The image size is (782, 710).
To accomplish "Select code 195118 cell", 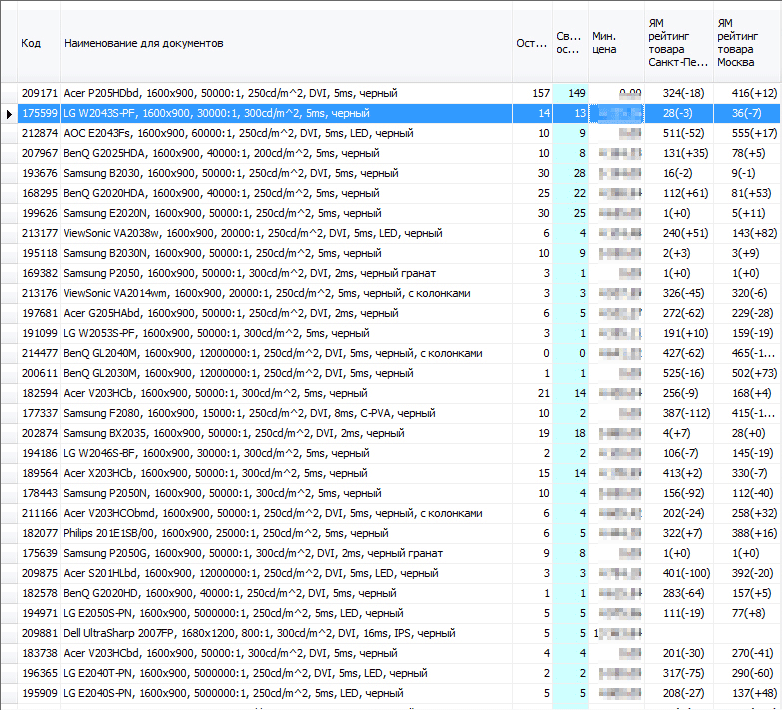I will [x=39, y=253].
